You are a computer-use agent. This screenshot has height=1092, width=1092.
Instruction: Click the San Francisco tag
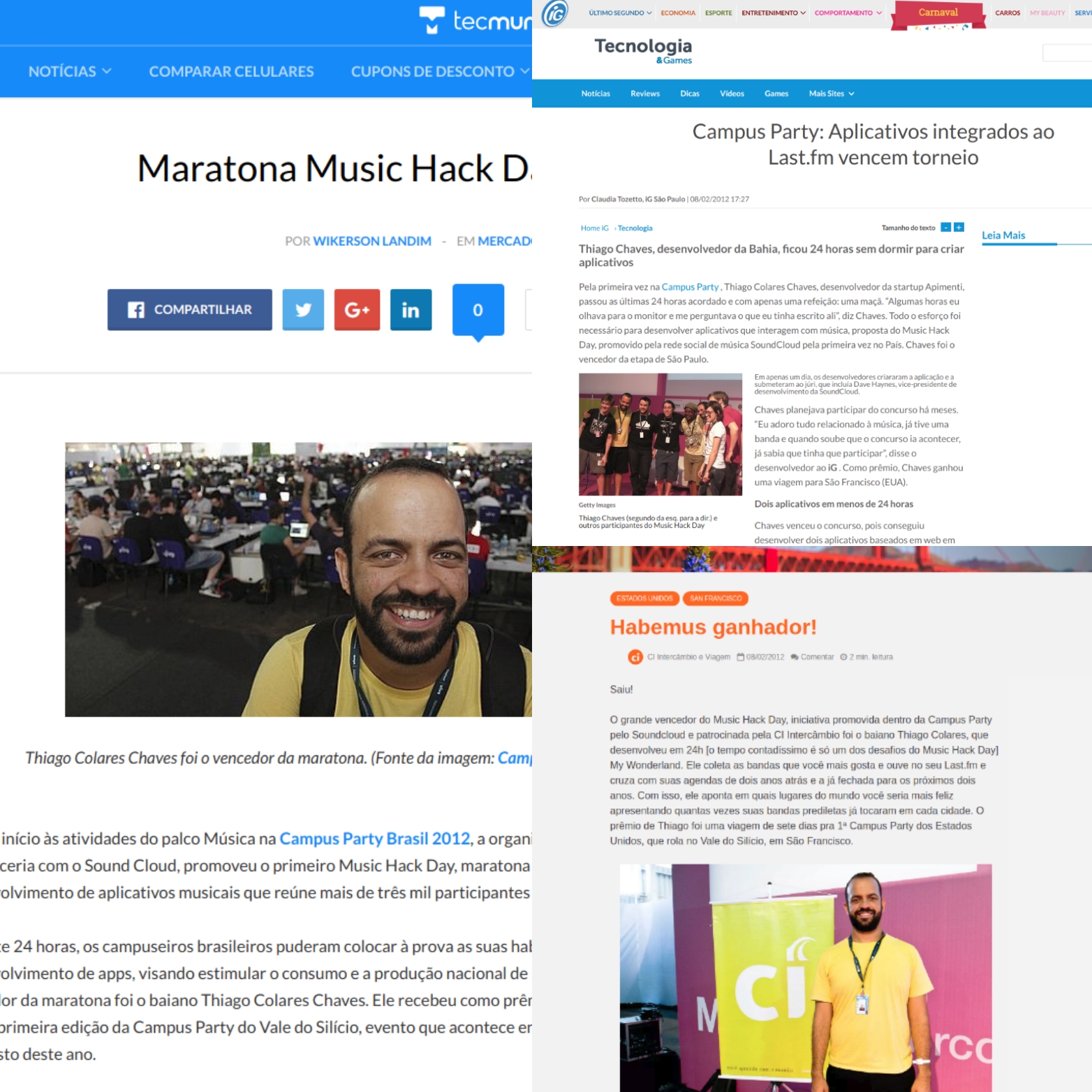pyautogui.click(x=716, y=598)
